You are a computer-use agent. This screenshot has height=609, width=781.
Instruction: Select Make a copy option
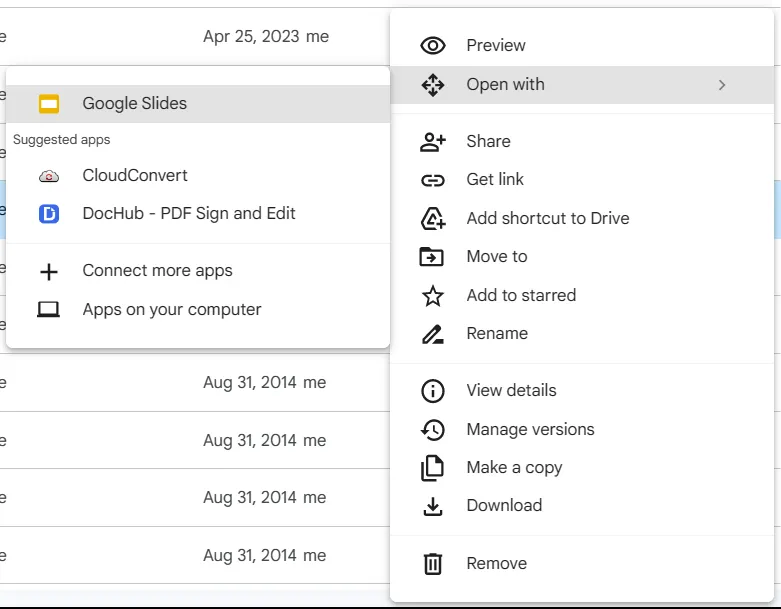click(x=514, y=467)
